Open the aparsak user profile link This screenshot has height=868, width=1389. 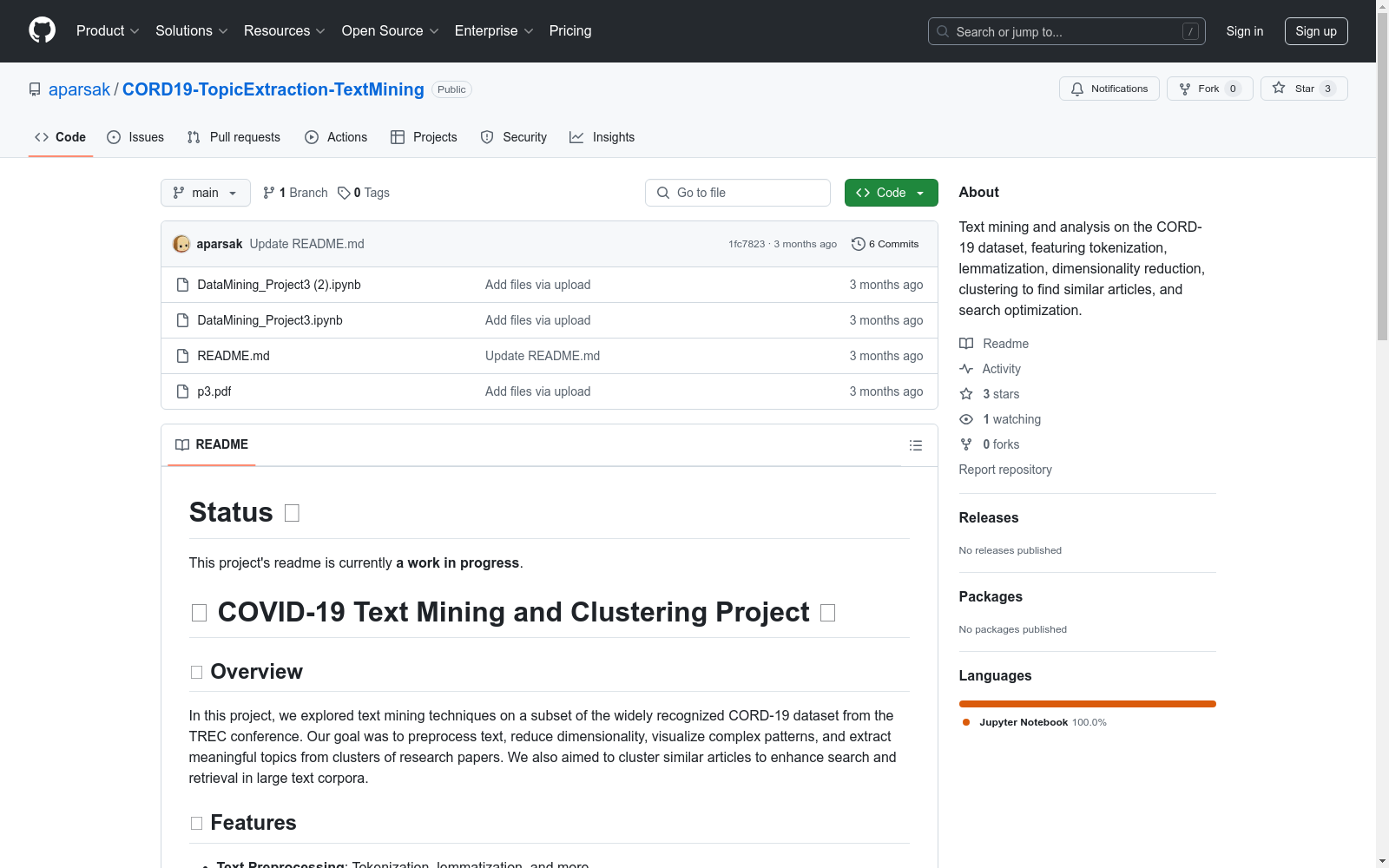79,89
